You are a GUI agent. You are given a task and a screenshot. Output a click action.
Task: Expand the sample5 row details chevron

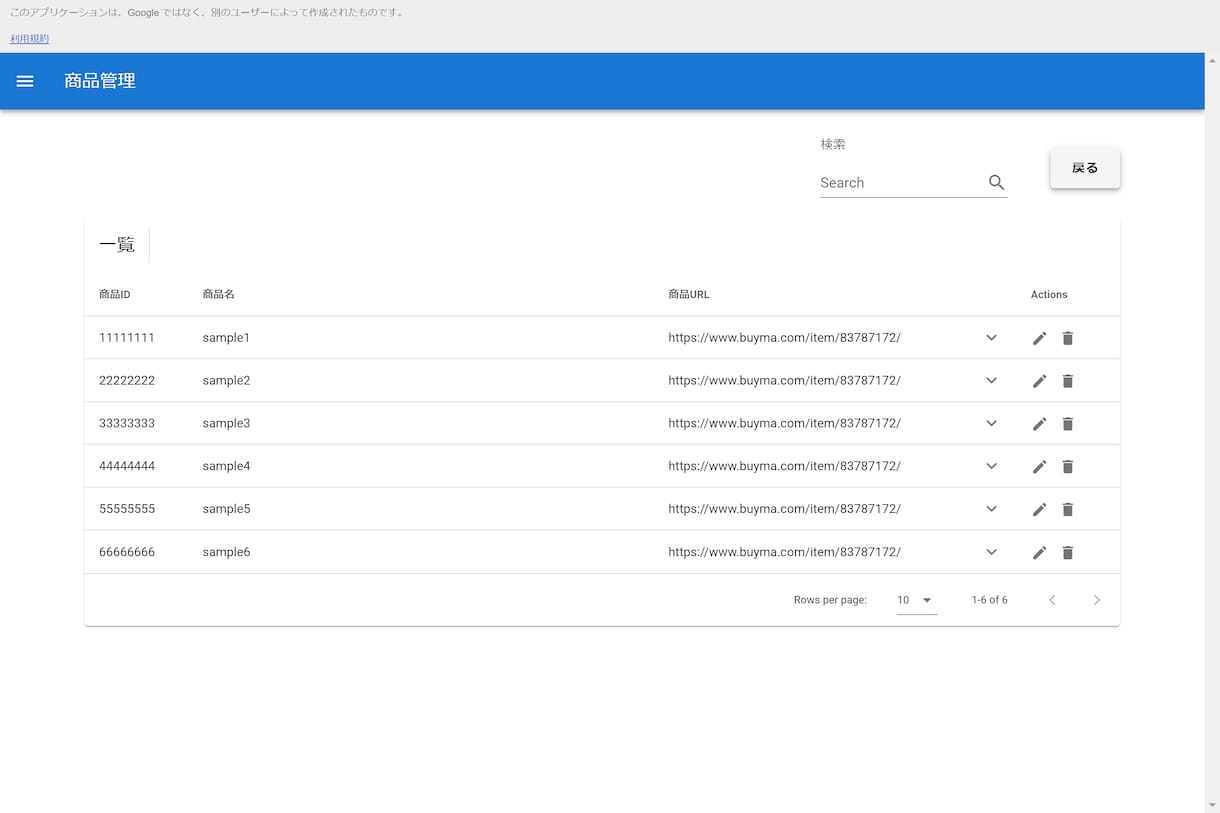coord(991,509)
